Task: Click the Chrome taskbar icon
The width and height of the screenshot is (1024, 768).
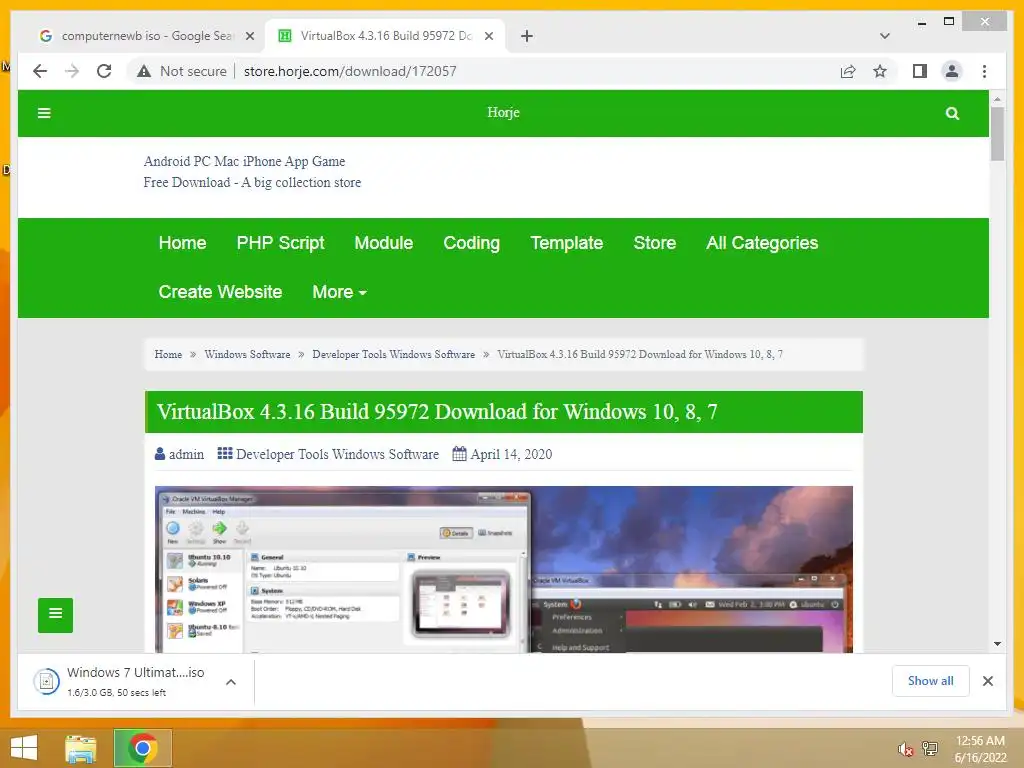Action: 142,748
